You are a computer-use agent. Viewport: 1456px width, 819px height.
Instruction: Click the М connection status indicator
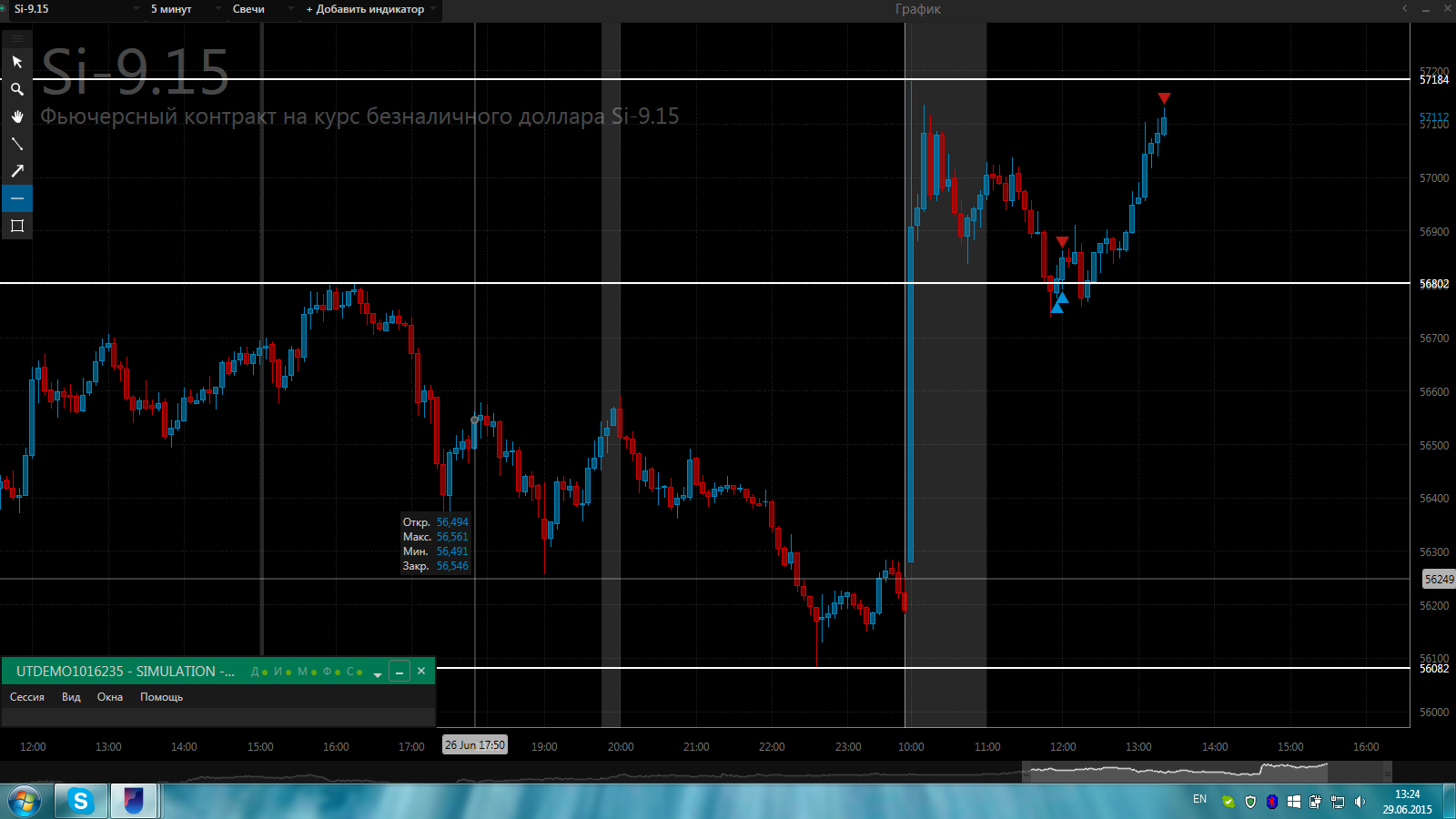[308, 672]
